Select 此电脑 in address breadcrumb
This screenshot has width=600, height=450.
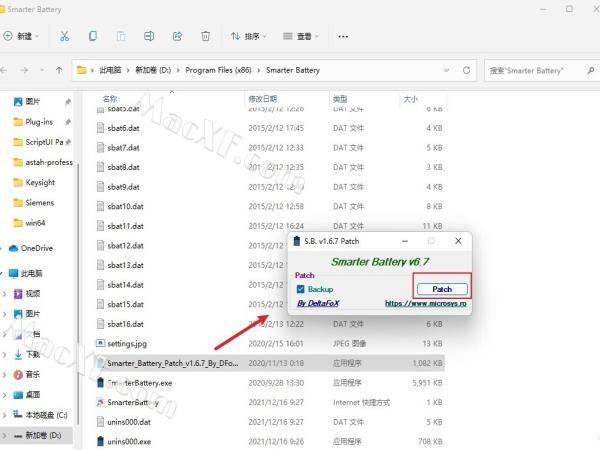pyautogui.click(x=110, y=70)
